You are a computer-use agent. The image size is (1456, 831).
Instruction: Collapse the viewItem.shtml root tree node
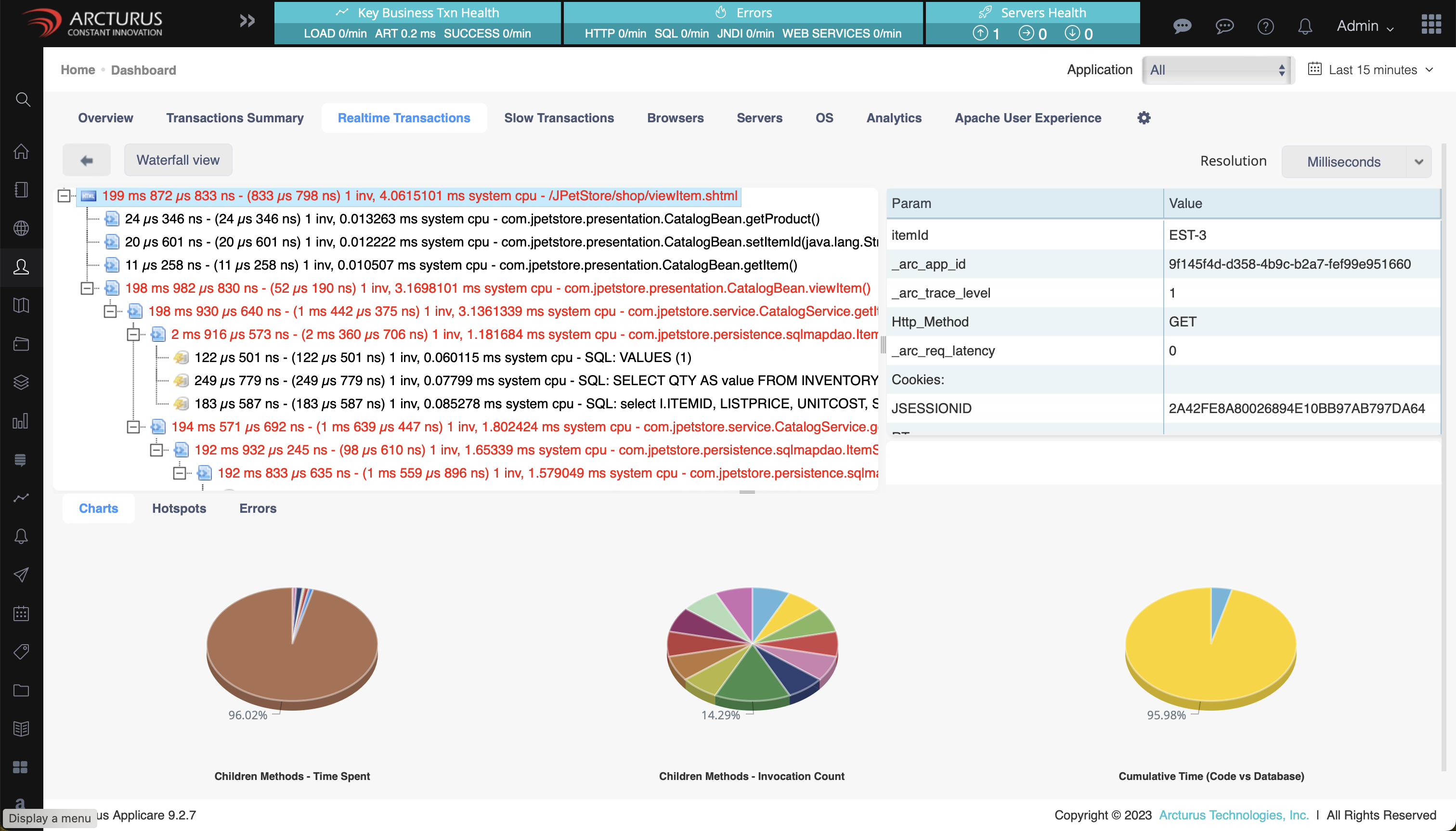(65, 196)
